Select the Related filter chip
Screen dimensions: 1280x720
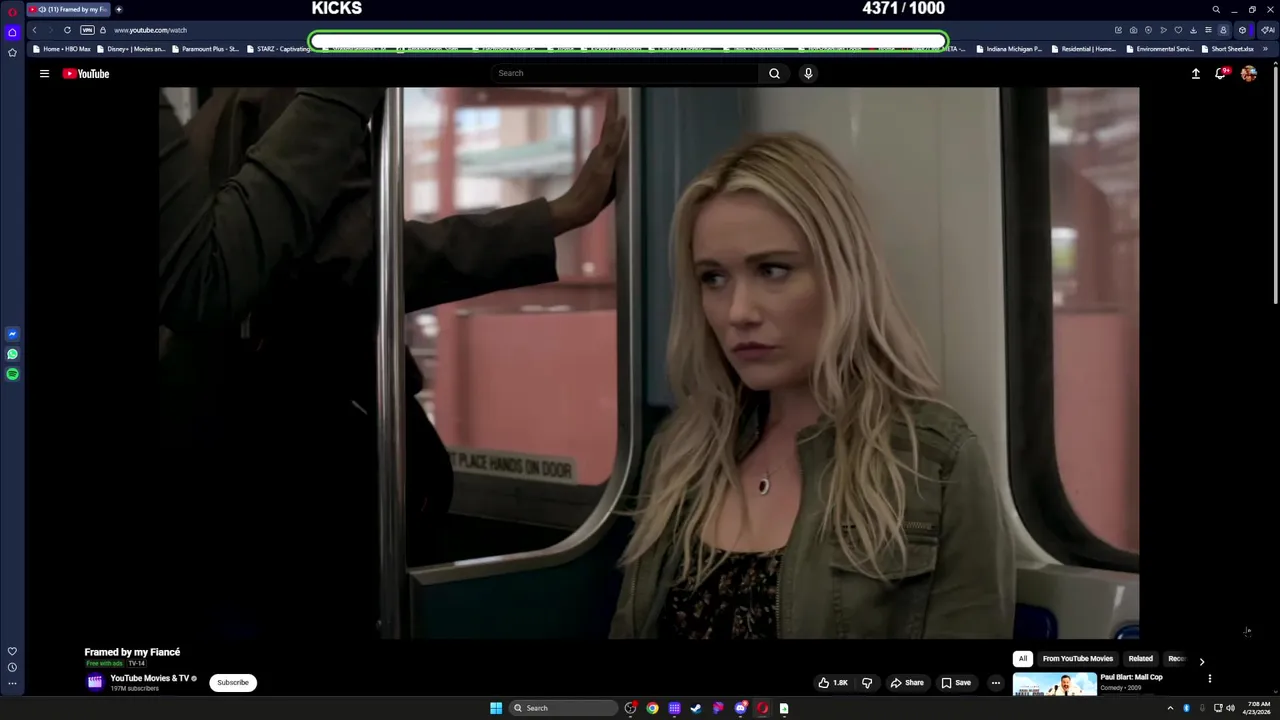click(x=1140, y=659)
